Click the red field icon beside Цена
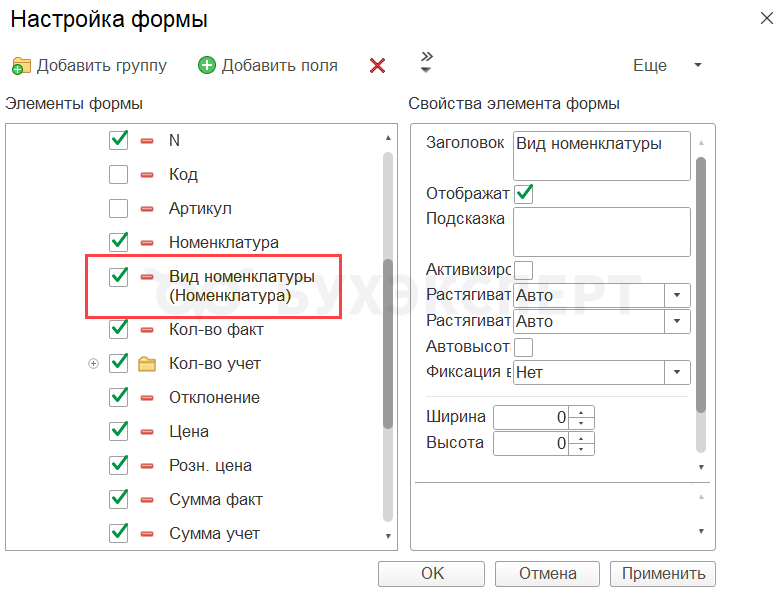The image size is (784, 592). [148, 432]
